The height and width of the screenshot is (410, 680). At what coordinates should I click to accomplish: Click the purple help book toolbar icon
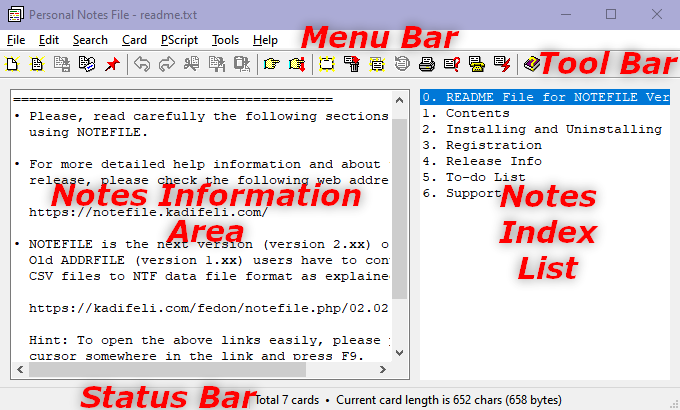coord(531,64)
